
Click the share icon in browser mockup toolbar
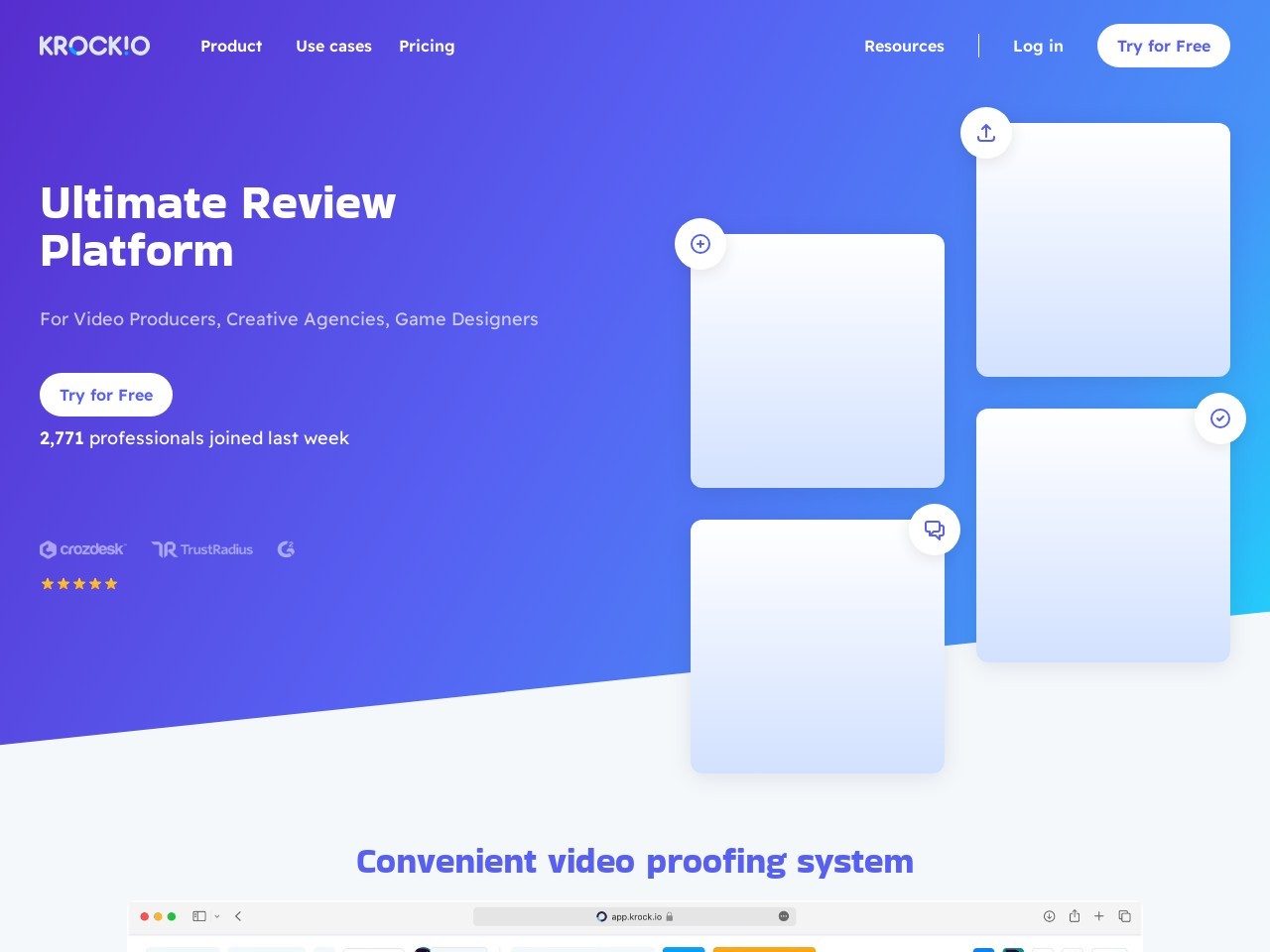(x=1075, y=916)
